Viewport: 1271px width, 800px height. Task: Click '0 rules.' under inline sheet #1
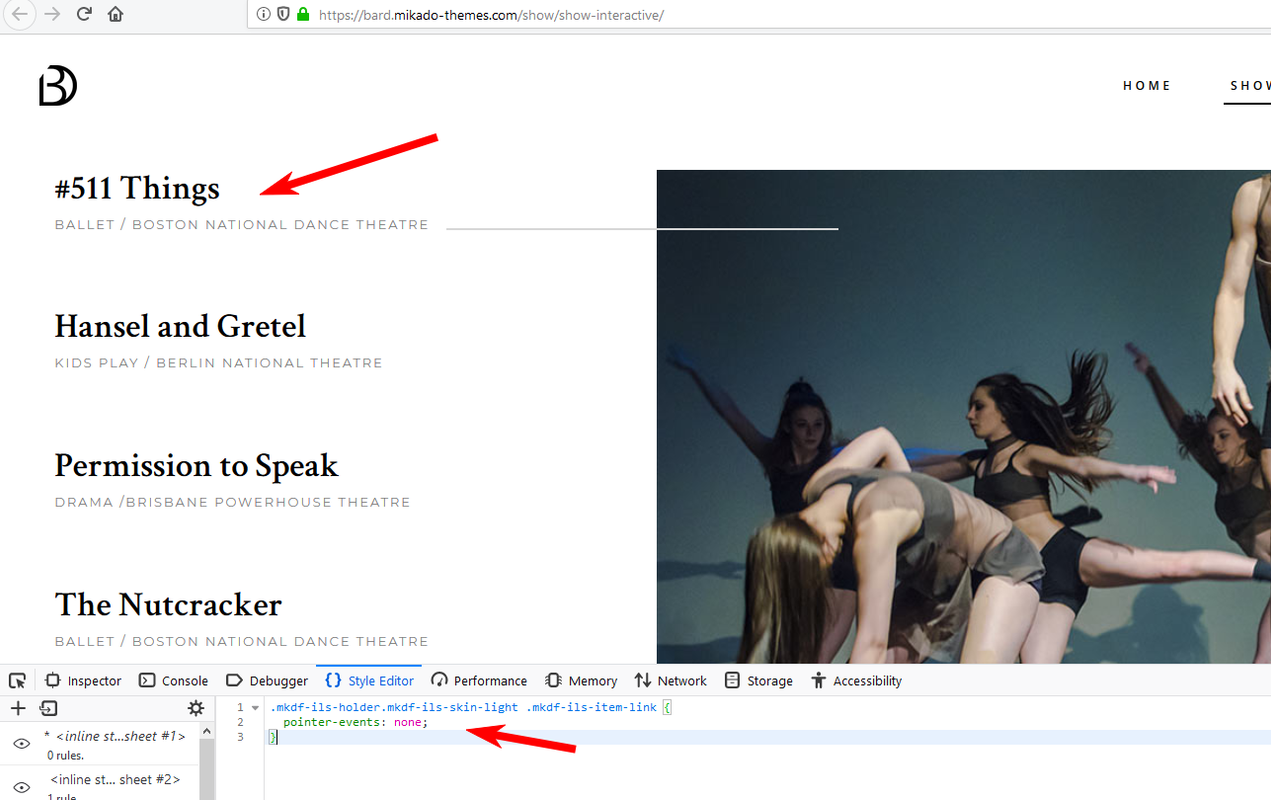point(67,756)
